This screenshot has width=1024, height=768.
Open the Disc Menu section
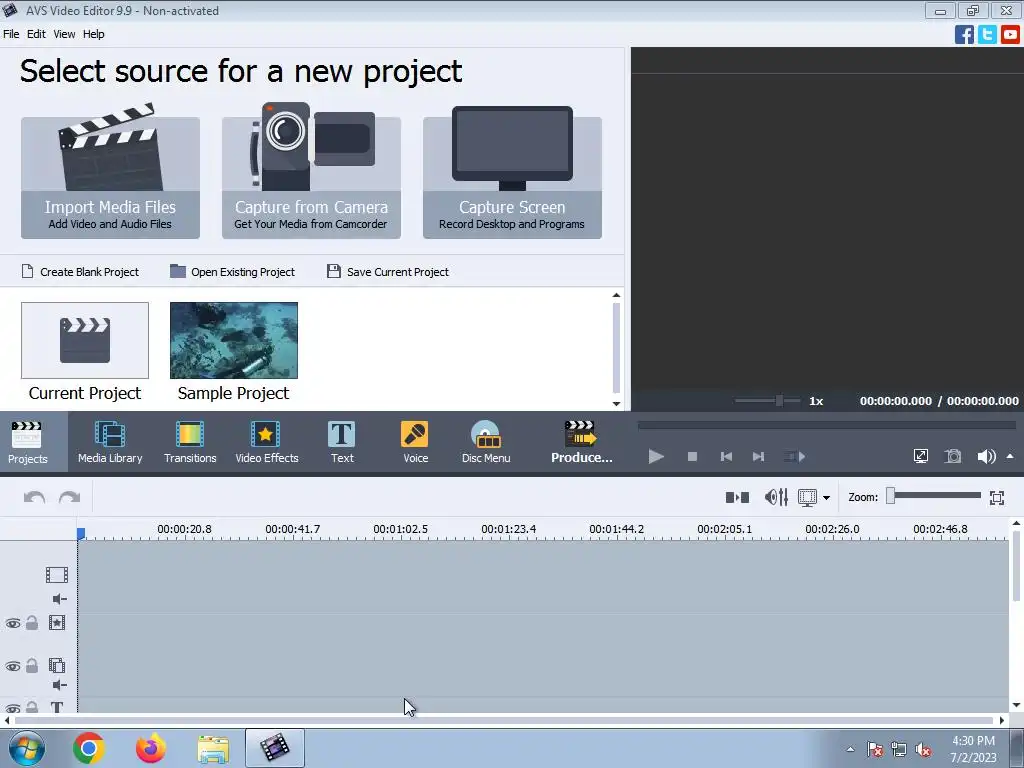point(486,442)
